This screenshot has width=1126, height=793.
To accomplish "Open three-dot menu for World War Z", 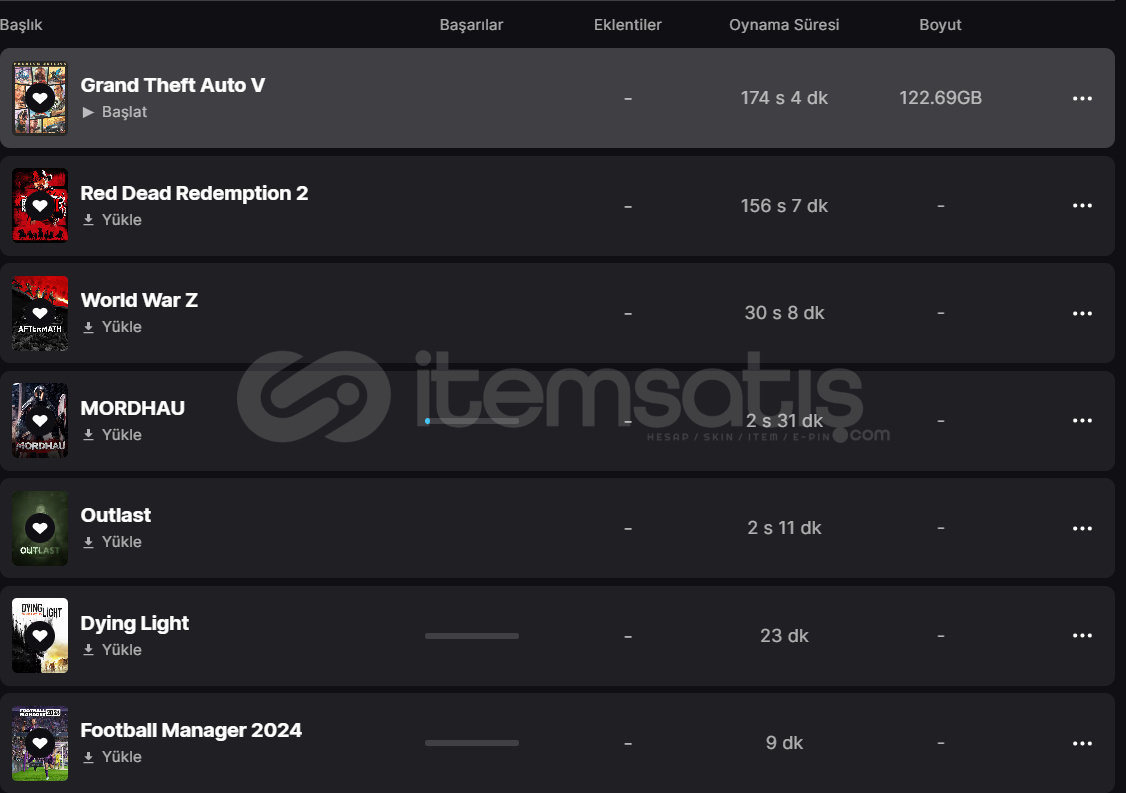I will click(x=1082, y=313).
